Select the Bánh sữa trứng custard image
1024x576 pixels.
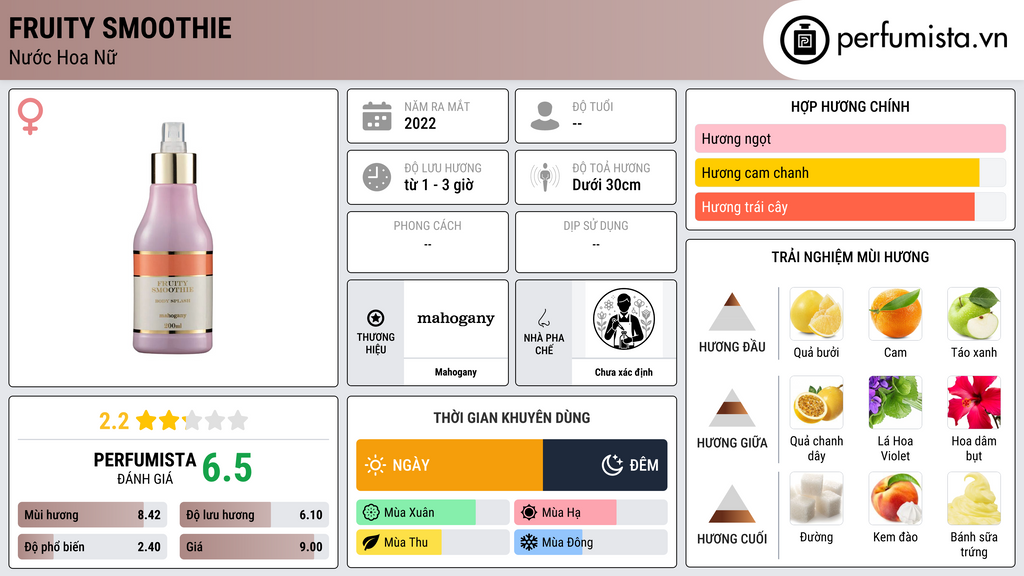(974, 498)
